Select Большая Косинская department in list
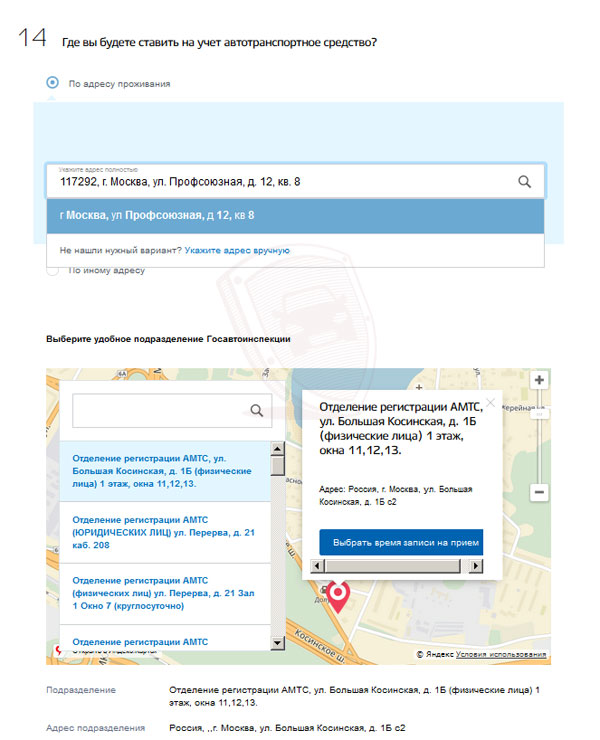 click(162, 470)
